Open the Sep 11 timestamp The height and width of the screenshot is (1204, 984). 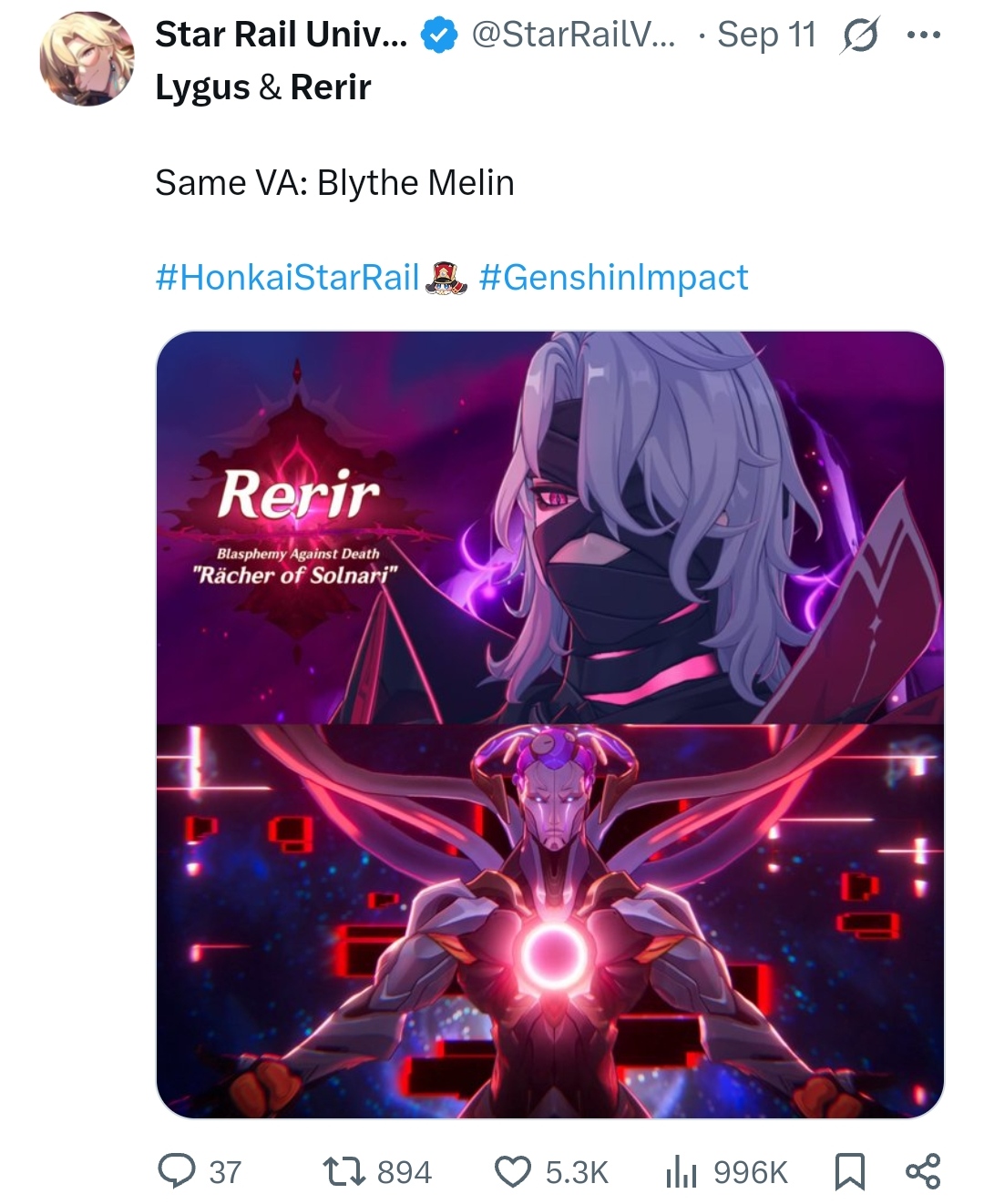pyautogui.click(x=766, y=35)
